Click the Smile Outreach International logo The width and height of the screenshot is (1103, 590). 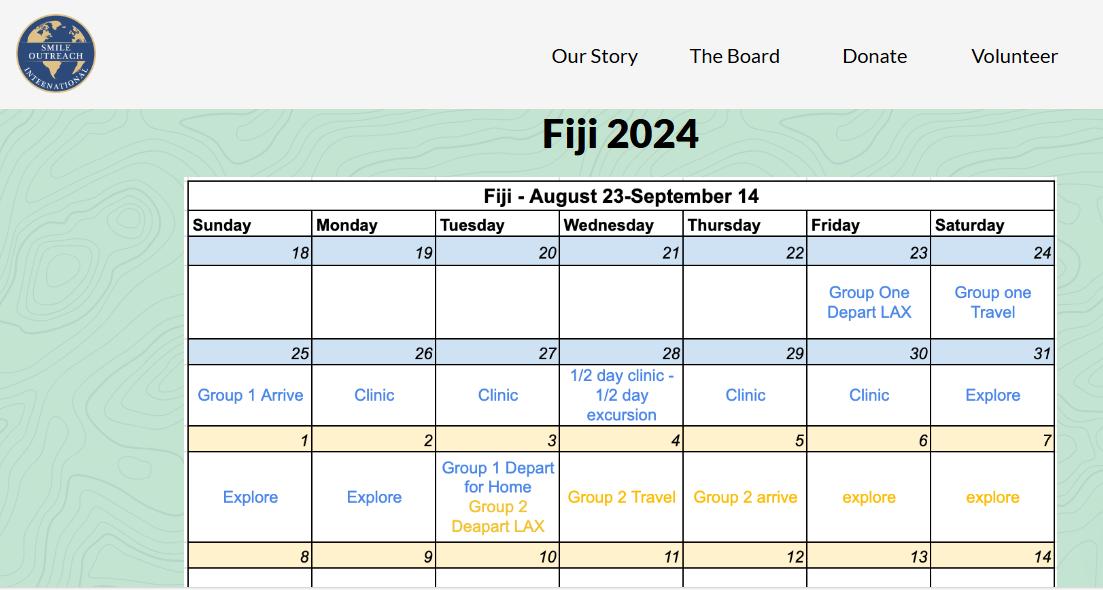56,54
